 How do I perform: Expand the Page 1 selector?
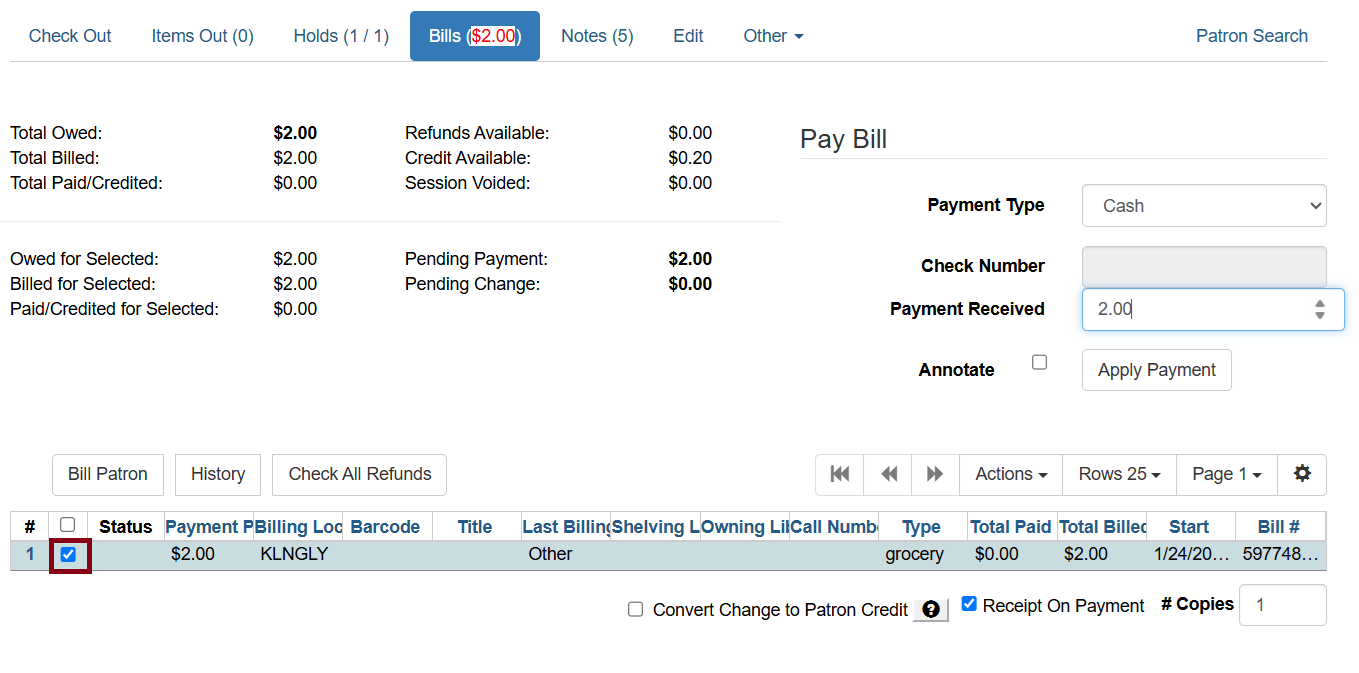(1226, 474)
